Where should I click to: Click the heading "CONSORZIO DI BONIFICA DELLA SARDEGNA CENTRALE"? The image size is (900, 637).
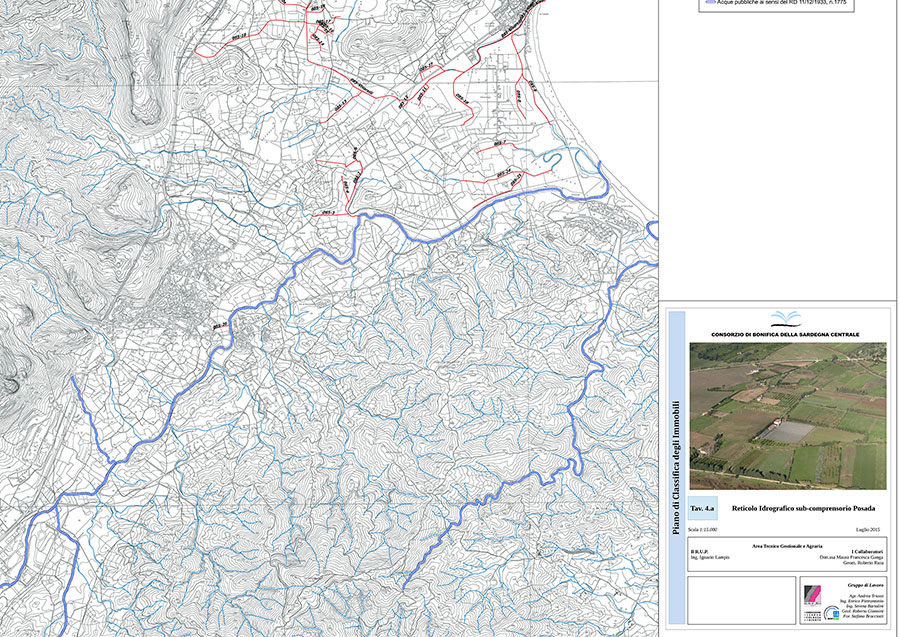click(785, 335)
